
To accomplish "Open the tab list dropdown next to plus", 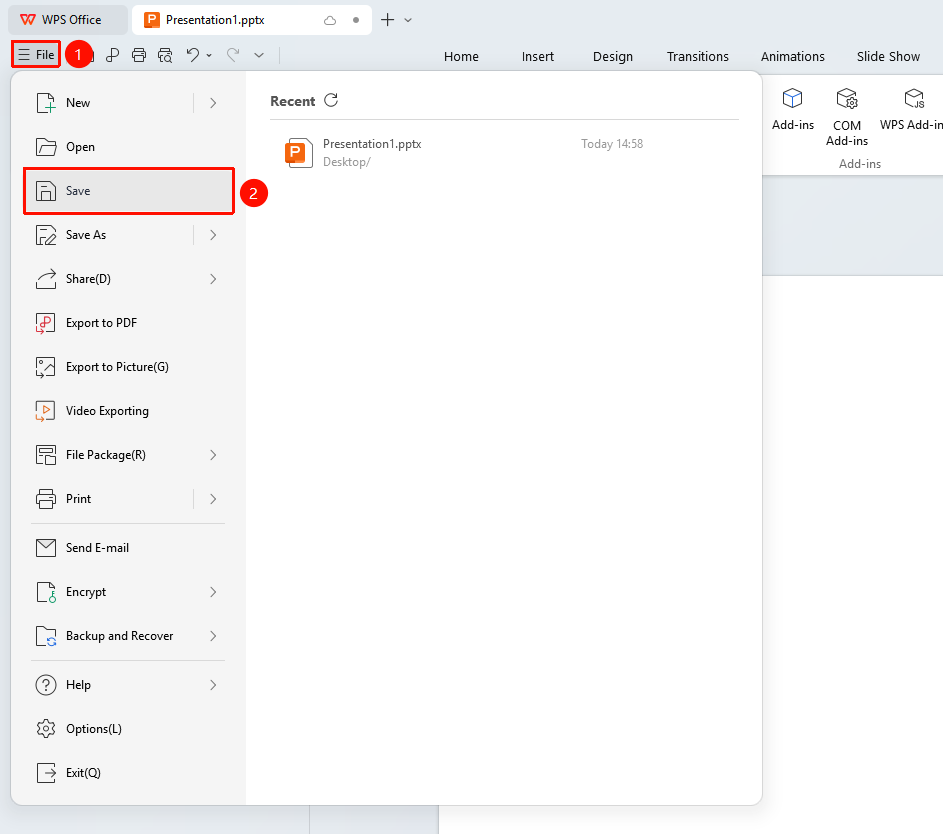I will pyautogui.click(x=408, y=20).
